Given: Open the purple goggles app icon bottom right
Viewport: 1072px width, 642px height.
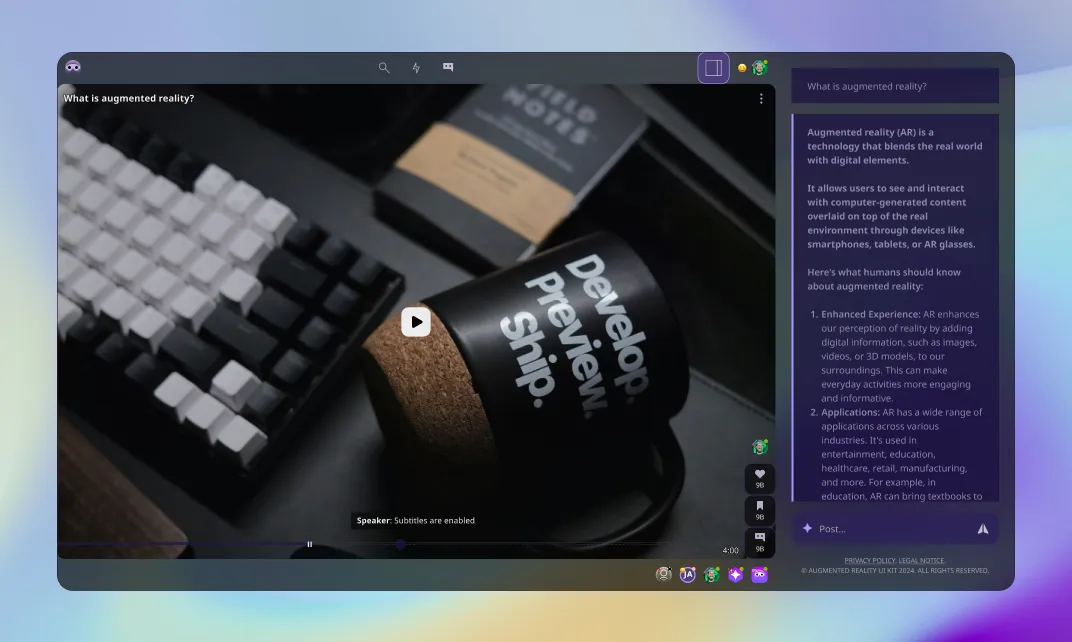Looking at the screenshot, I should tap(759, 574).
